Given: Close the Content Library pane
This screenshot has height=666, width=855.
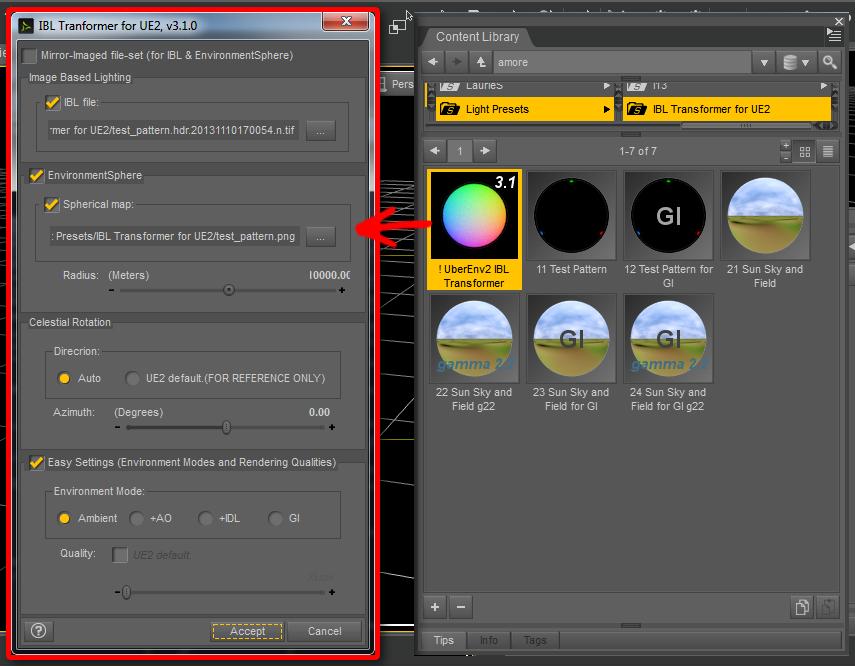Looking at the screenshot, I should [x=839, y=21].
